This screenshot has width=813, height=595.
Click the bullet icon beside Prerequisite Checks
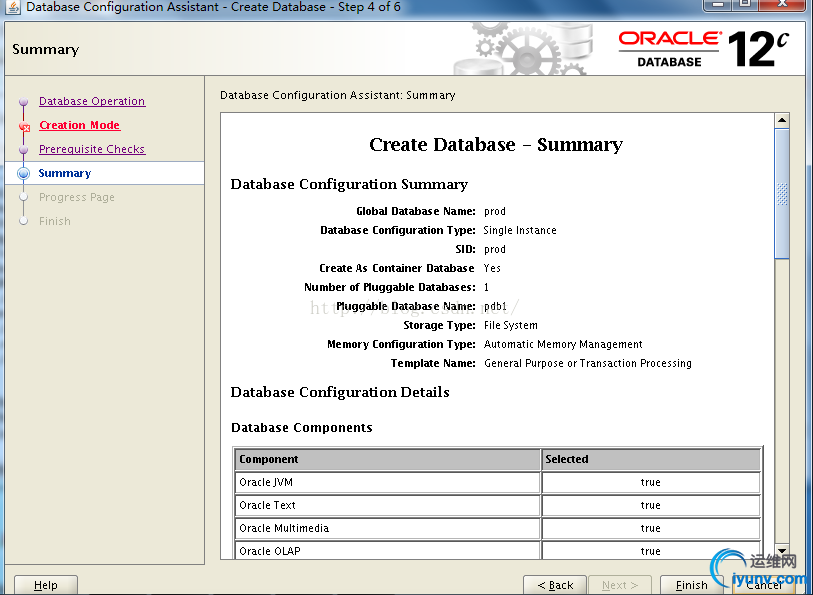[24, 150]
